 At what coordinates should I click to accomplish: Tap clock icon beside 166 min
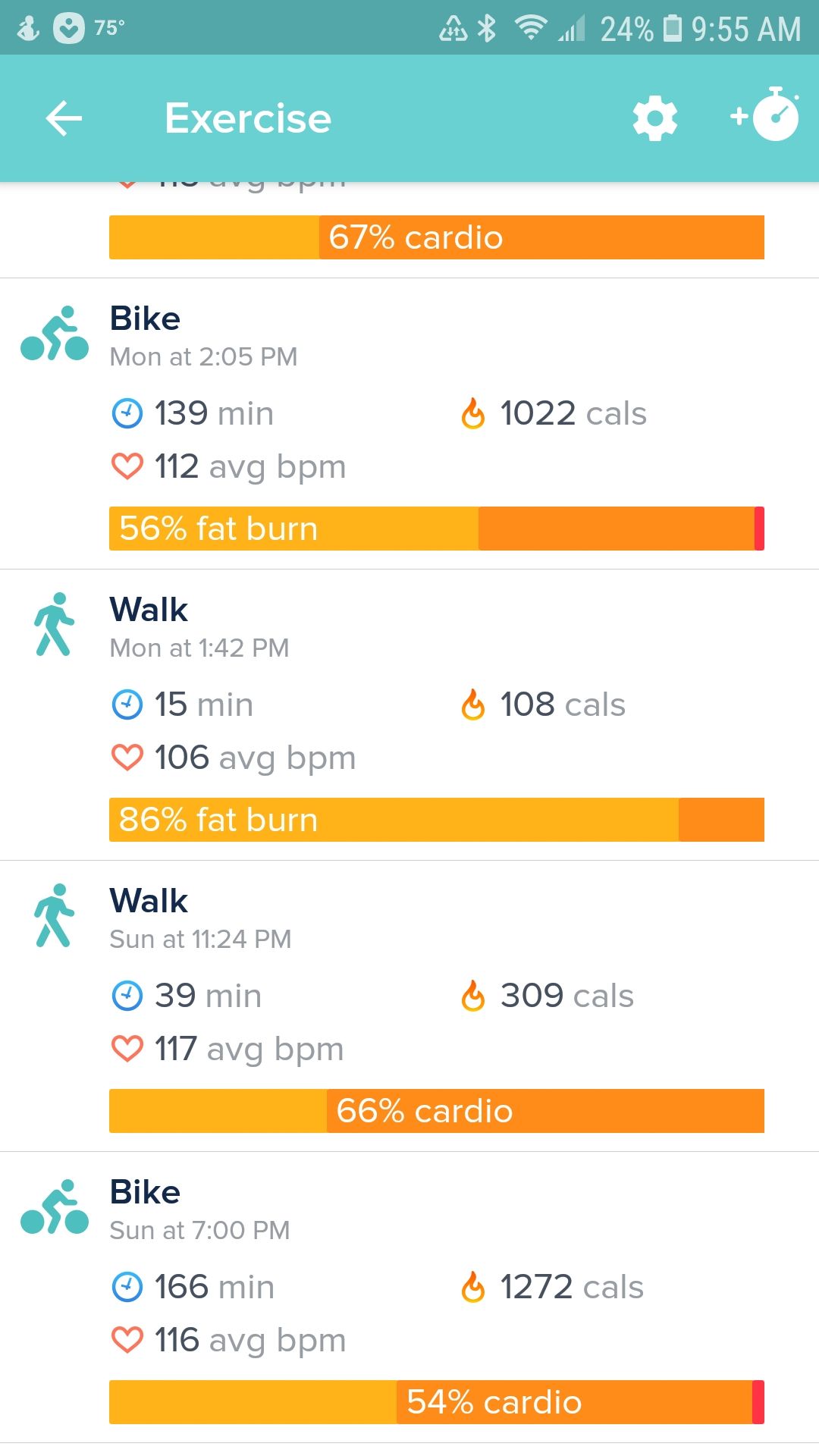click(x=127, y=1287)
